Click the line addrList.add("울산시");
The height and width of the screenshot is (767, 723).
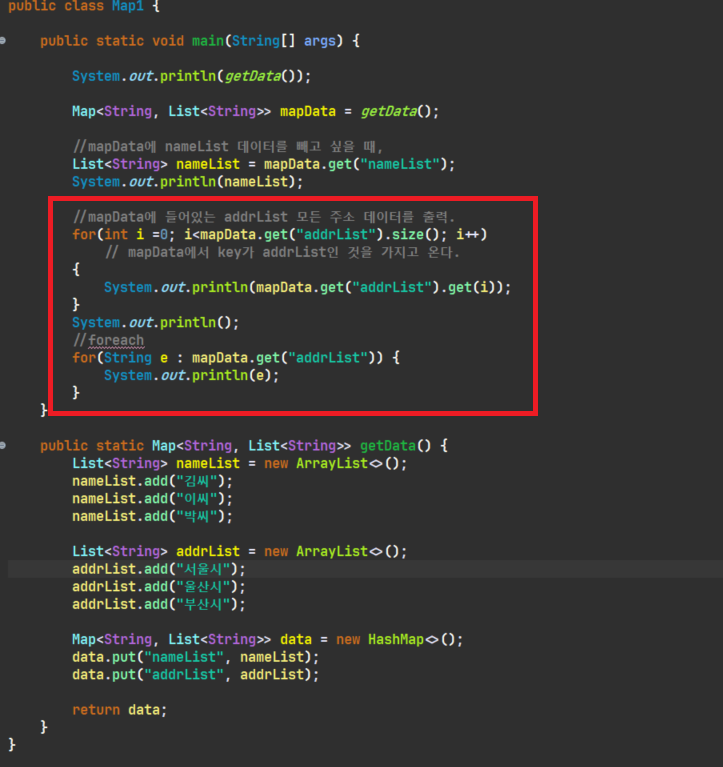pos(158,587)
